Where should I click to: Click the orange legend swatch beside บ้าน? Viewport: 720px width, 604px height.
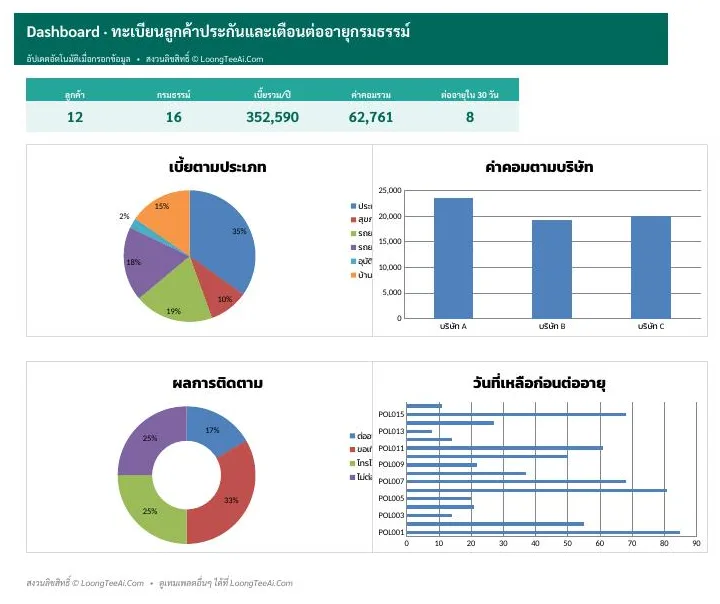354,275
